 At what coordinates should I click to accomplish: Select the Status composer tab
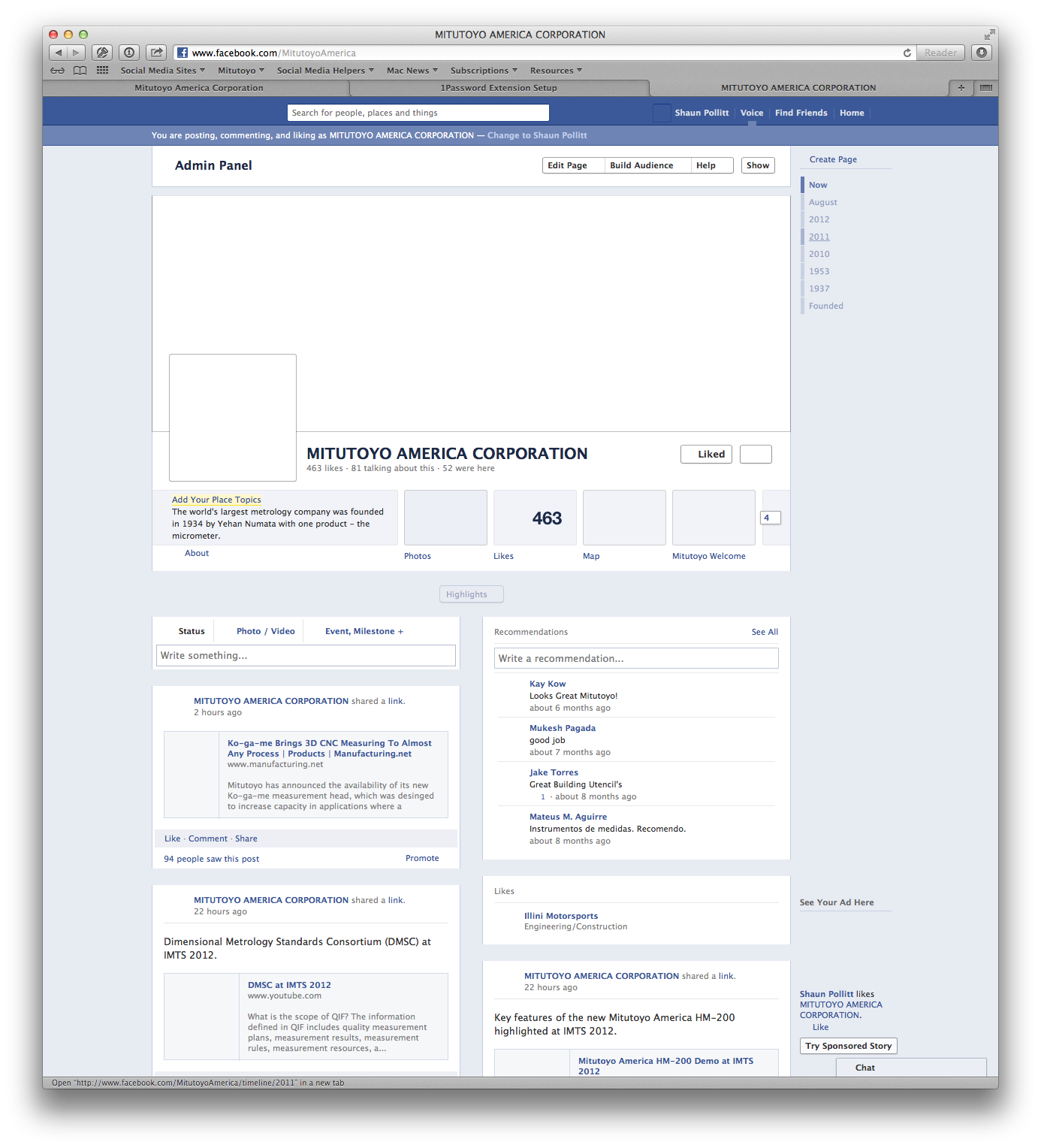(192, 631)
